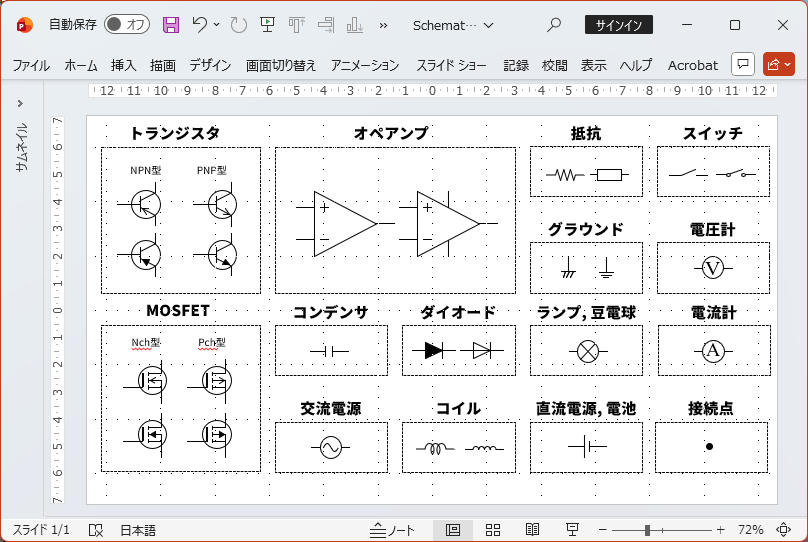This screenshot has height=542, width=808.
Task: Open the comments pane icon
Action: (x=743, y=64)
